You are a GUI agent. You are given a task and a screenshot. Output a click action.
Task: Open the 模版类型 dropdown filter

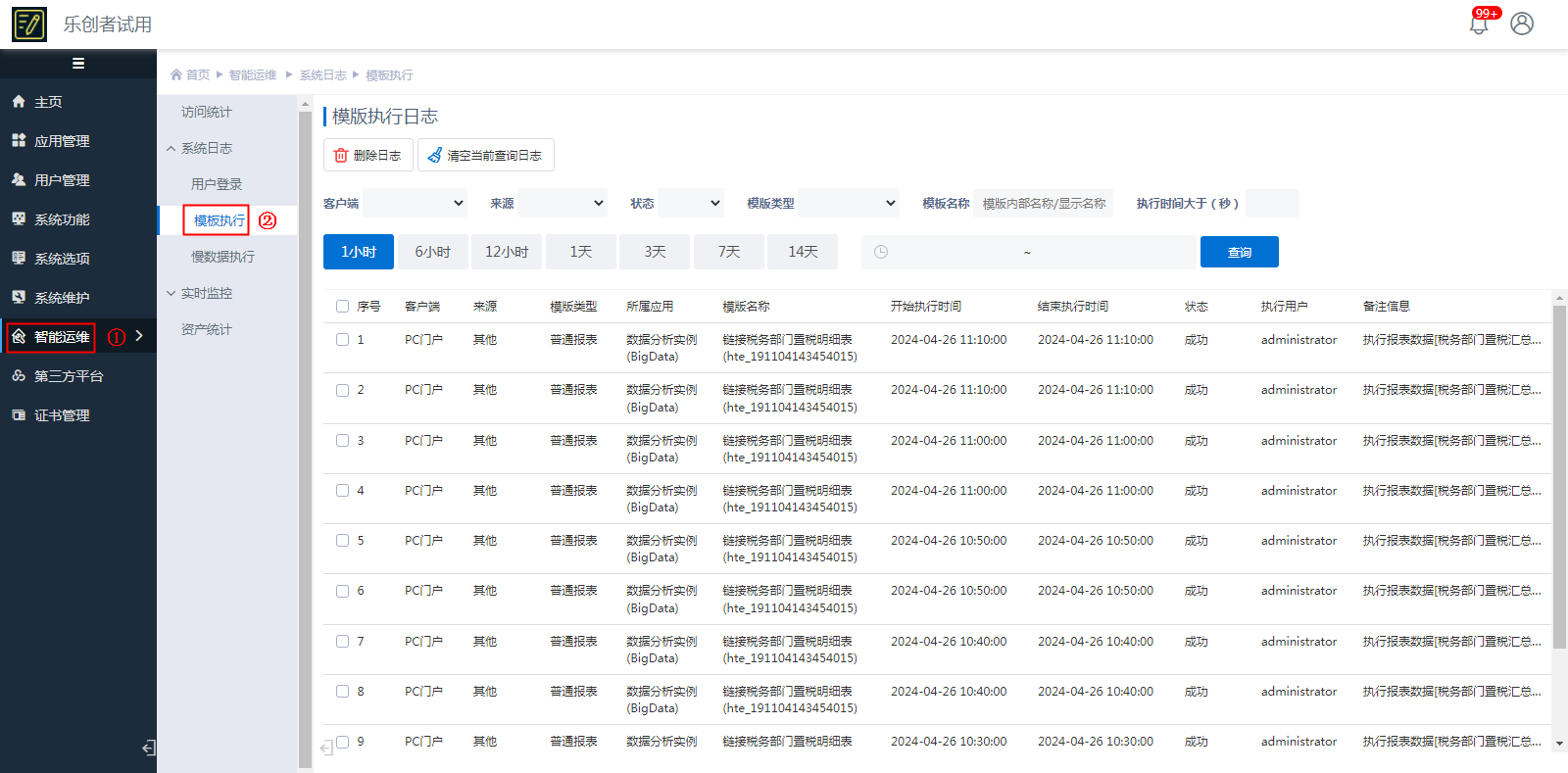point(849,204)
